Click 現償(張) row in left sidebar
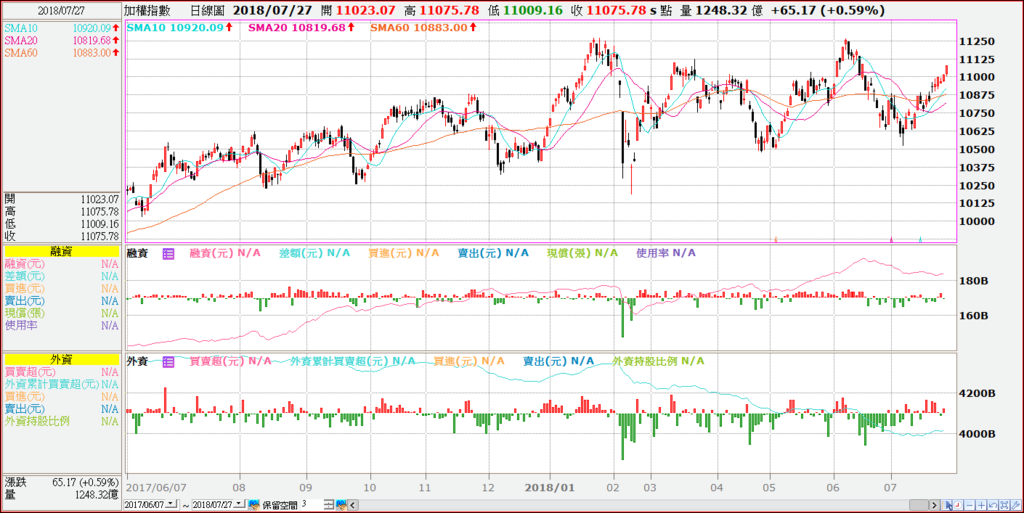Screen dimensions: 1024x513 (x=61, y=313)
